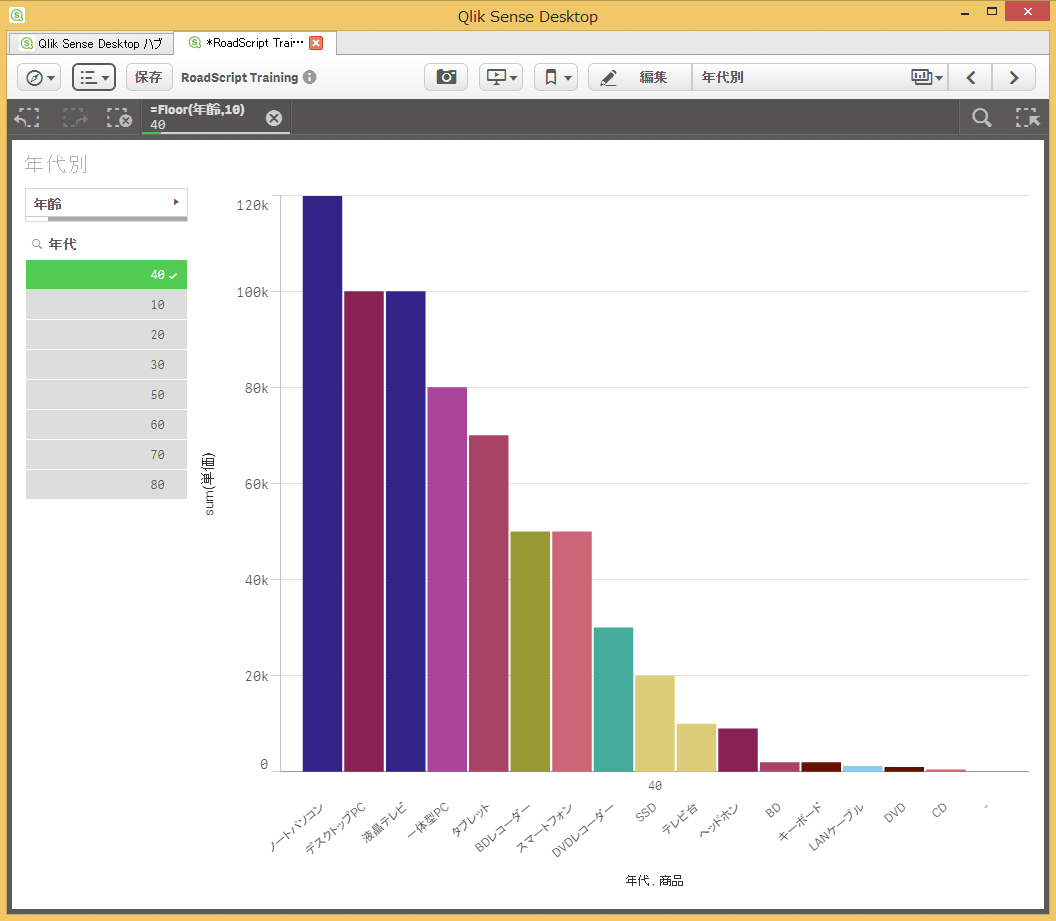Open the sheet navigation dropdown

(x=922, y=76)
